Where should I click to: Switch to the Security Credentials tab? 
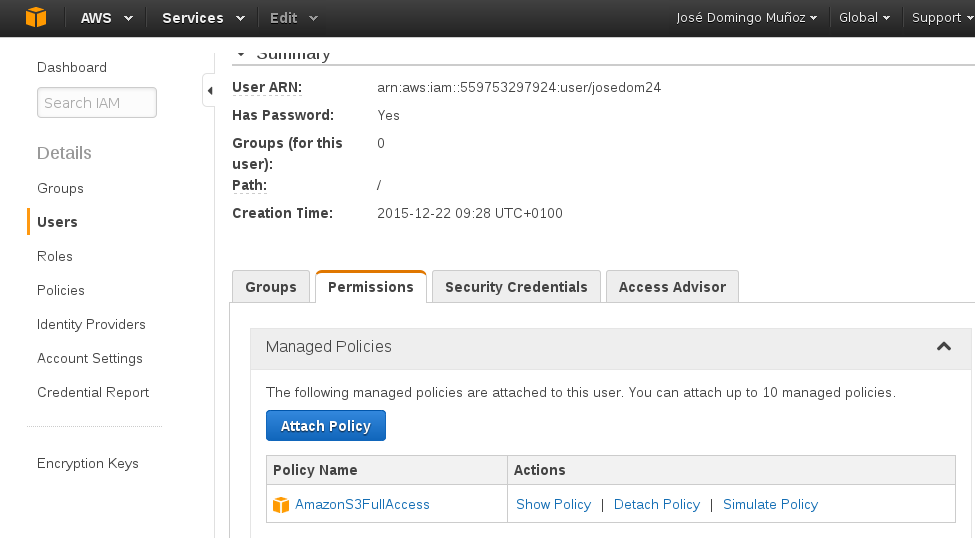tap(516, 287)
